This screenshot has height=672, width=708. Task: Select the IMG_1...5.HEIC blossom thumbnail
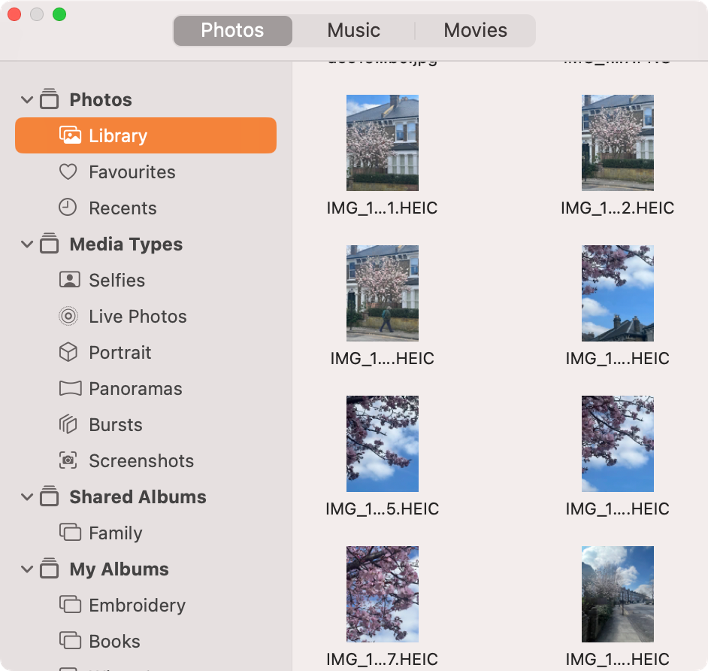click(382, 443)
